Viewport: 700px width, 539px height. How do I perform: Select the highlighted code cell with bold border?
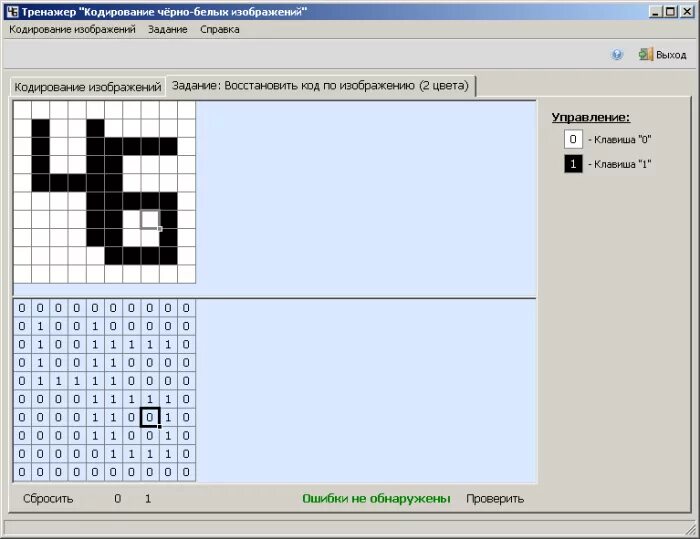coord(150,418)
